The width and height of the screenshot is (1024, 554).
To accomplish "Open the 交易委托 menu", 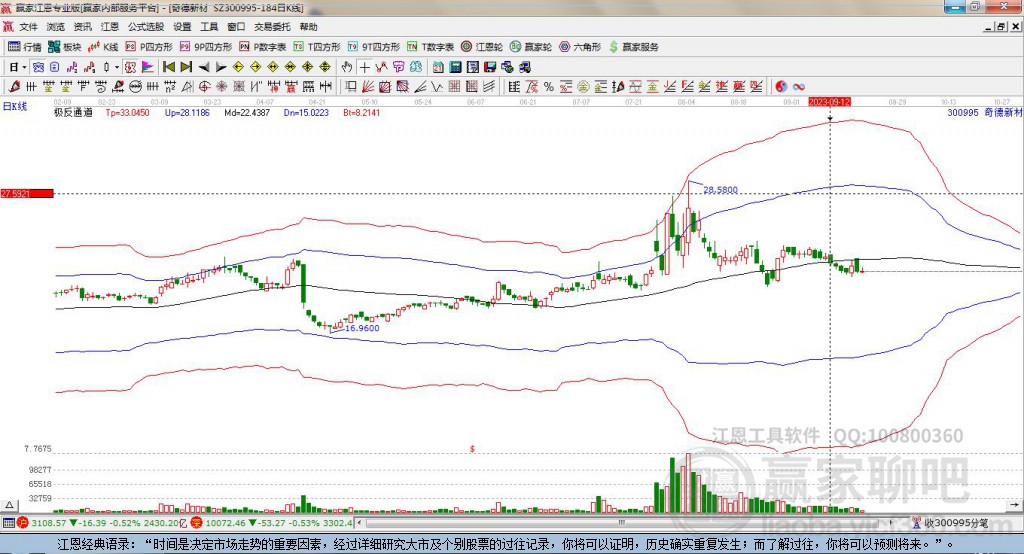I will point(272,27).
